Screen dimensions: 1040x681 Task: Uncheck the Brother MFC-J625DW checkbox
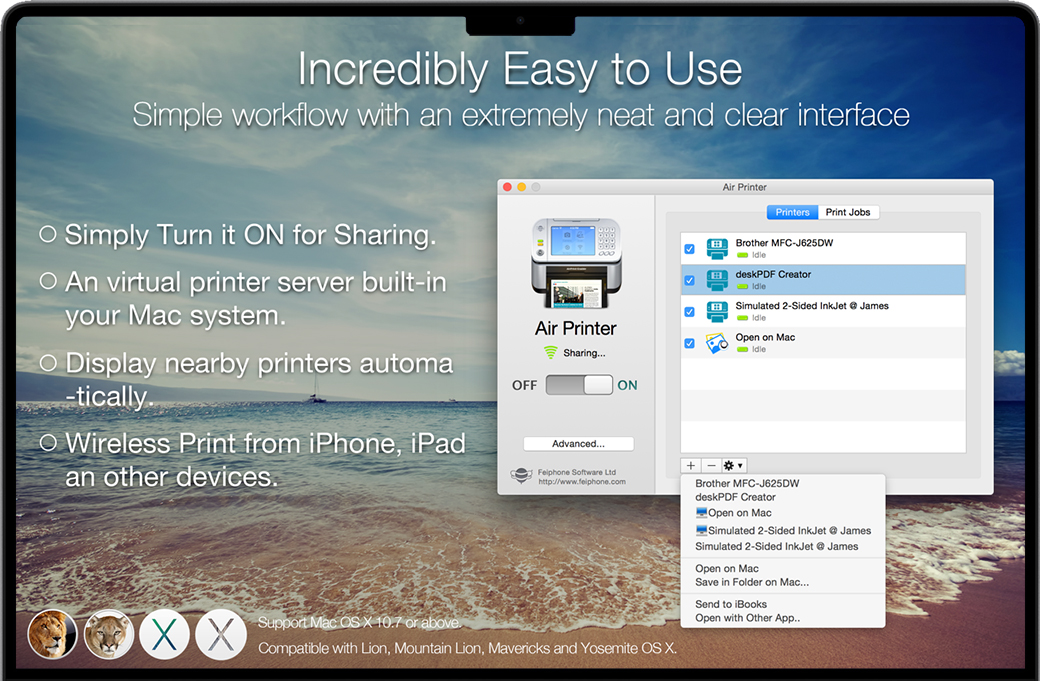click(689, 249)
